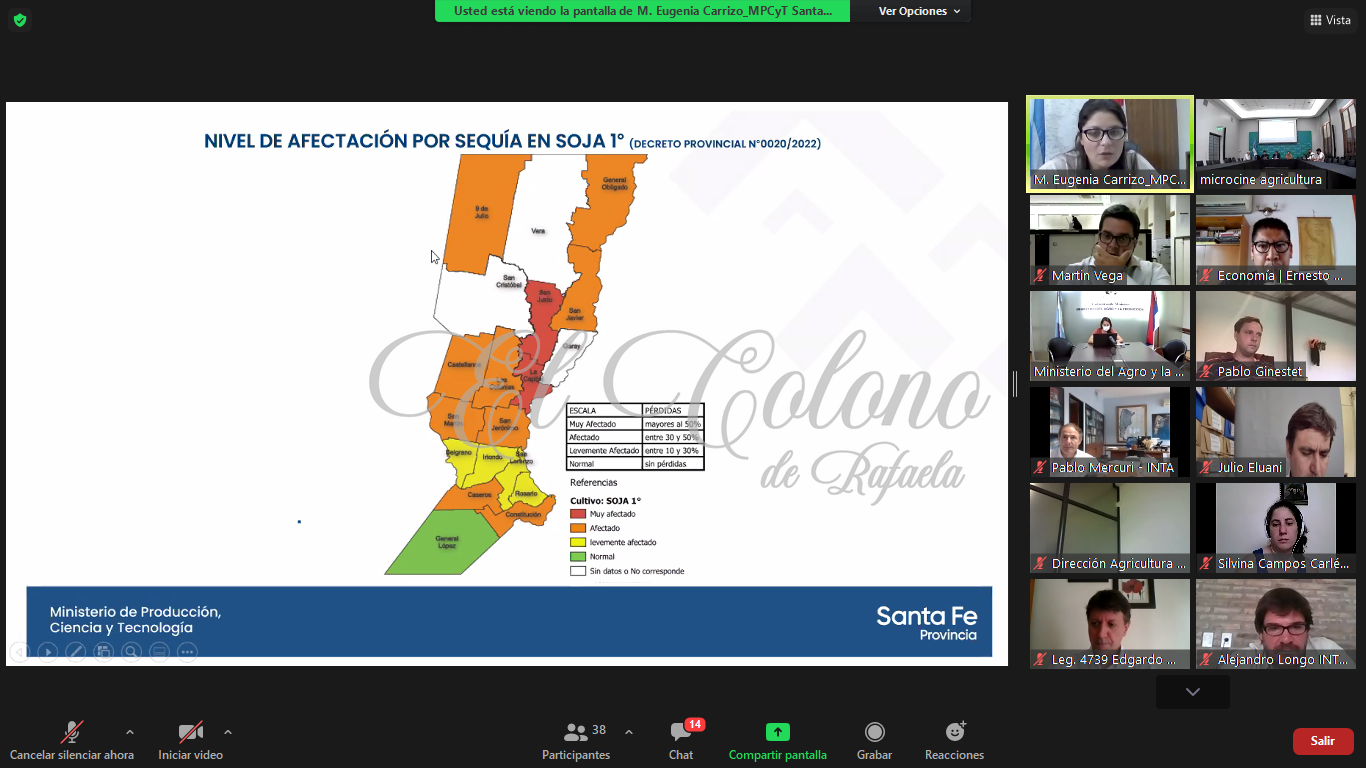Image resolution: width=1366 pixels, height=768 pixels.
Task: Expand audio options next to the microphone
Action: pyautogui.click(x=128, y=731)
